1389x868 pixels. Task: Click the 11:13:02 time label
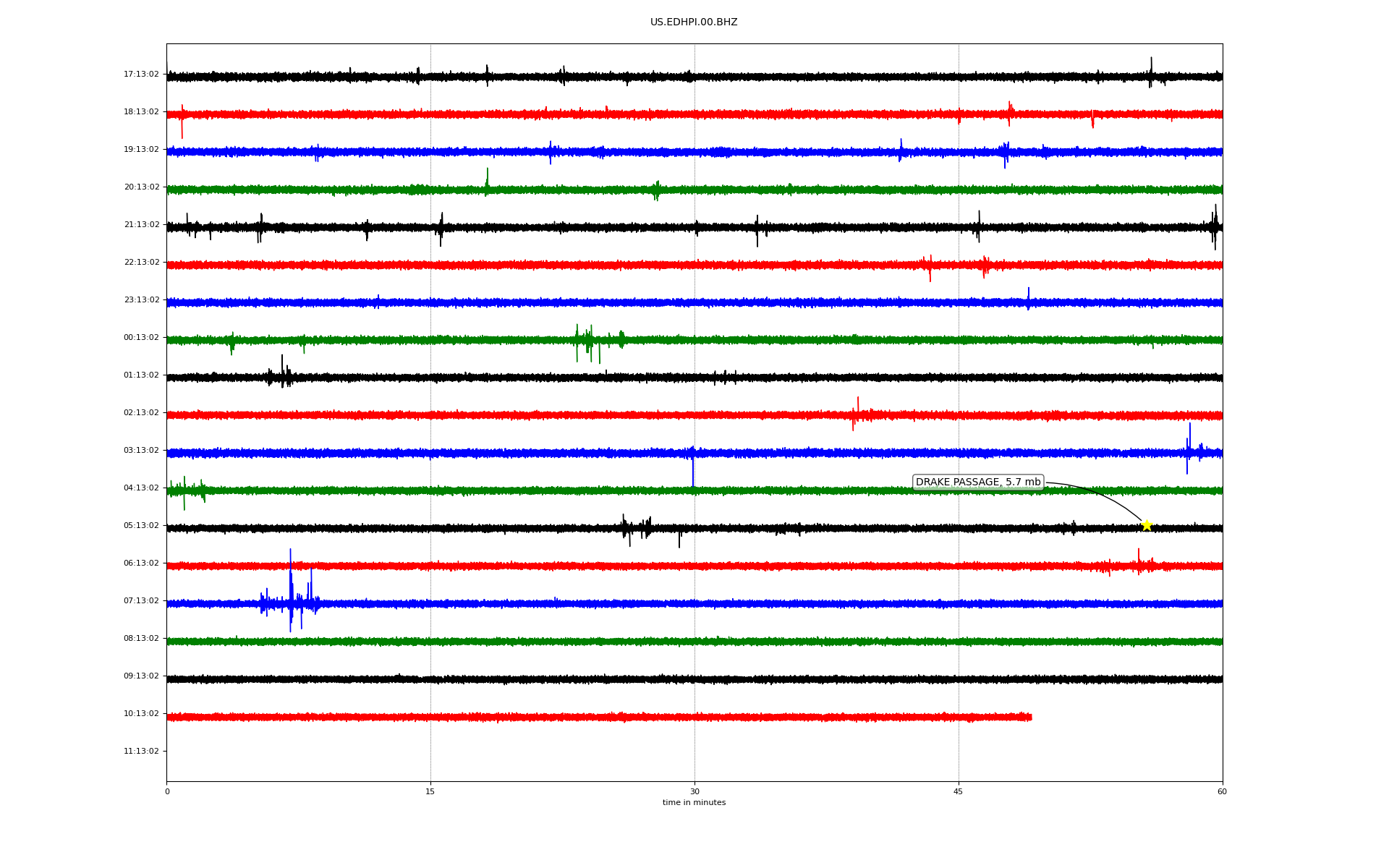click(141, 751)
